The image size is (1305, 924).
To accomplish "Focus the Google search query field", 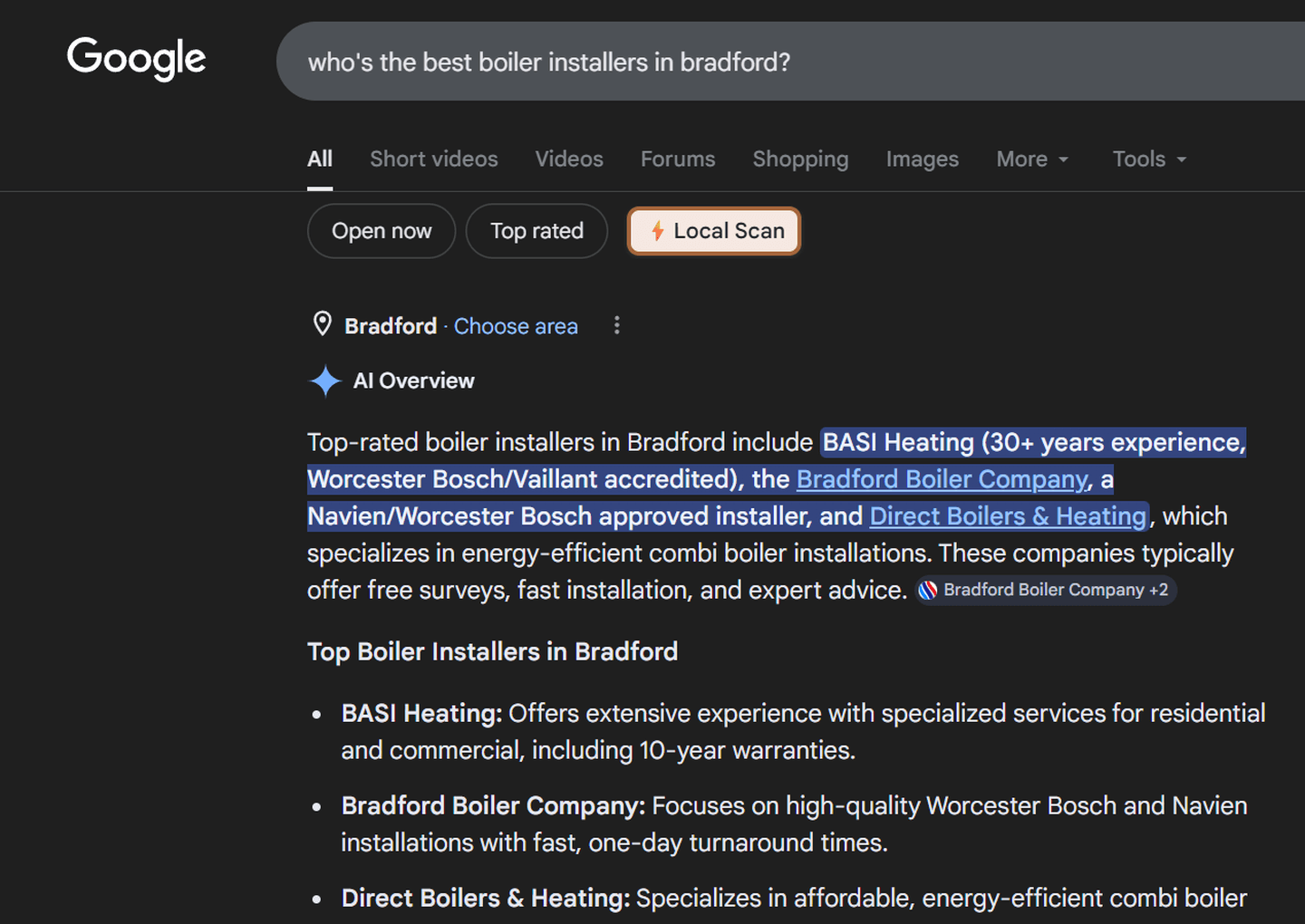I will click(790, 62).
